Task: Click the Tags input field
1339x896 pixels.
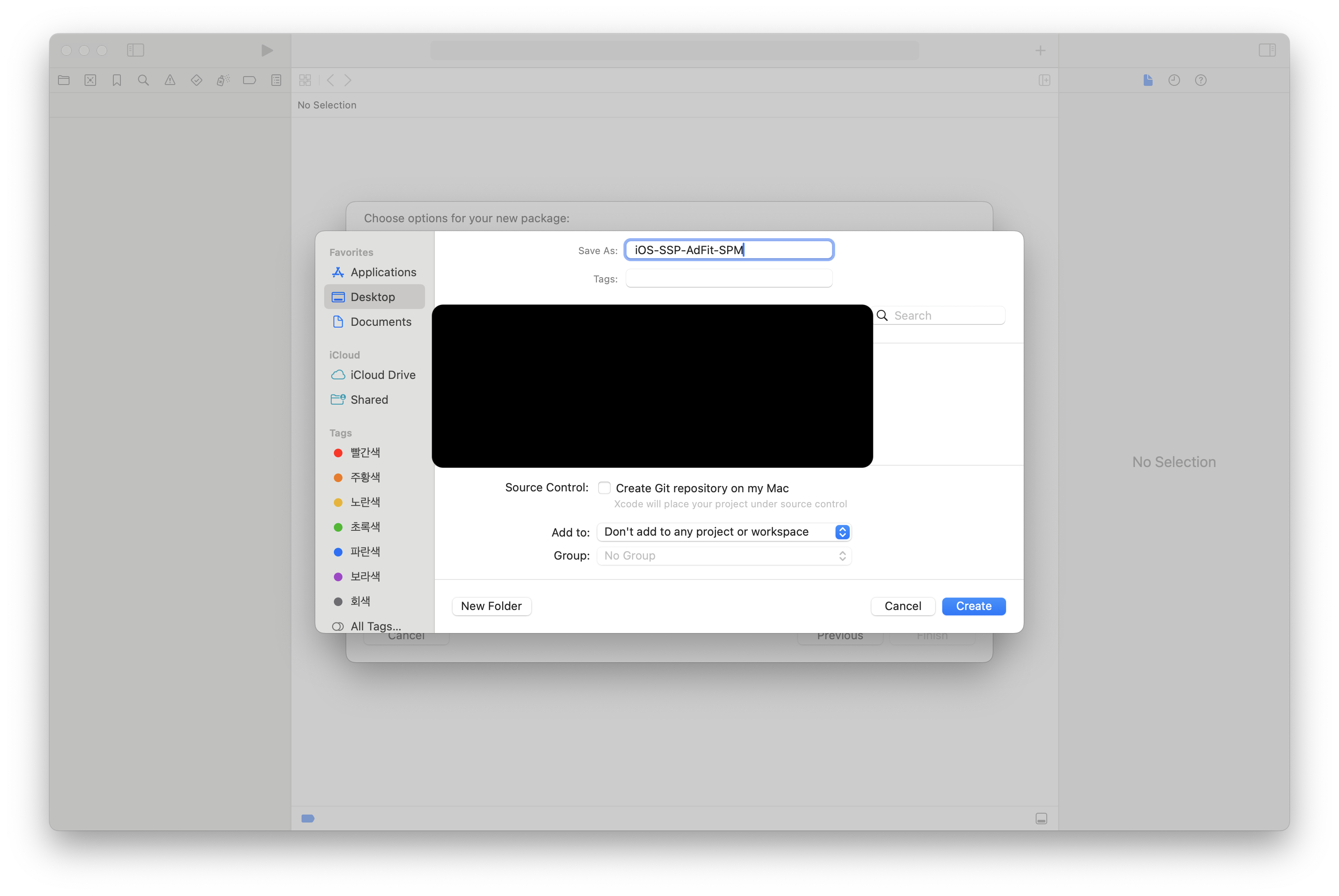Action: point(729,279)
